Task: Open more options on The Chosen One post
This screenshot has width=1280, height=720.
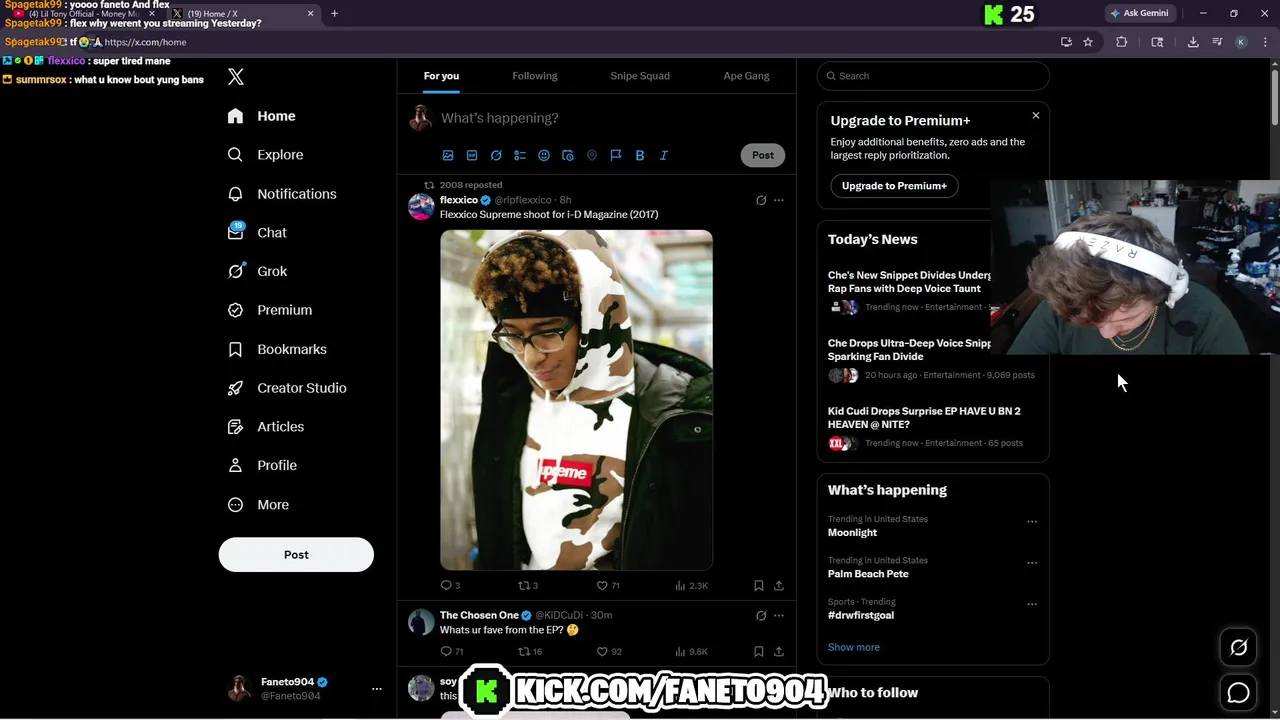Action: (779, 615)
